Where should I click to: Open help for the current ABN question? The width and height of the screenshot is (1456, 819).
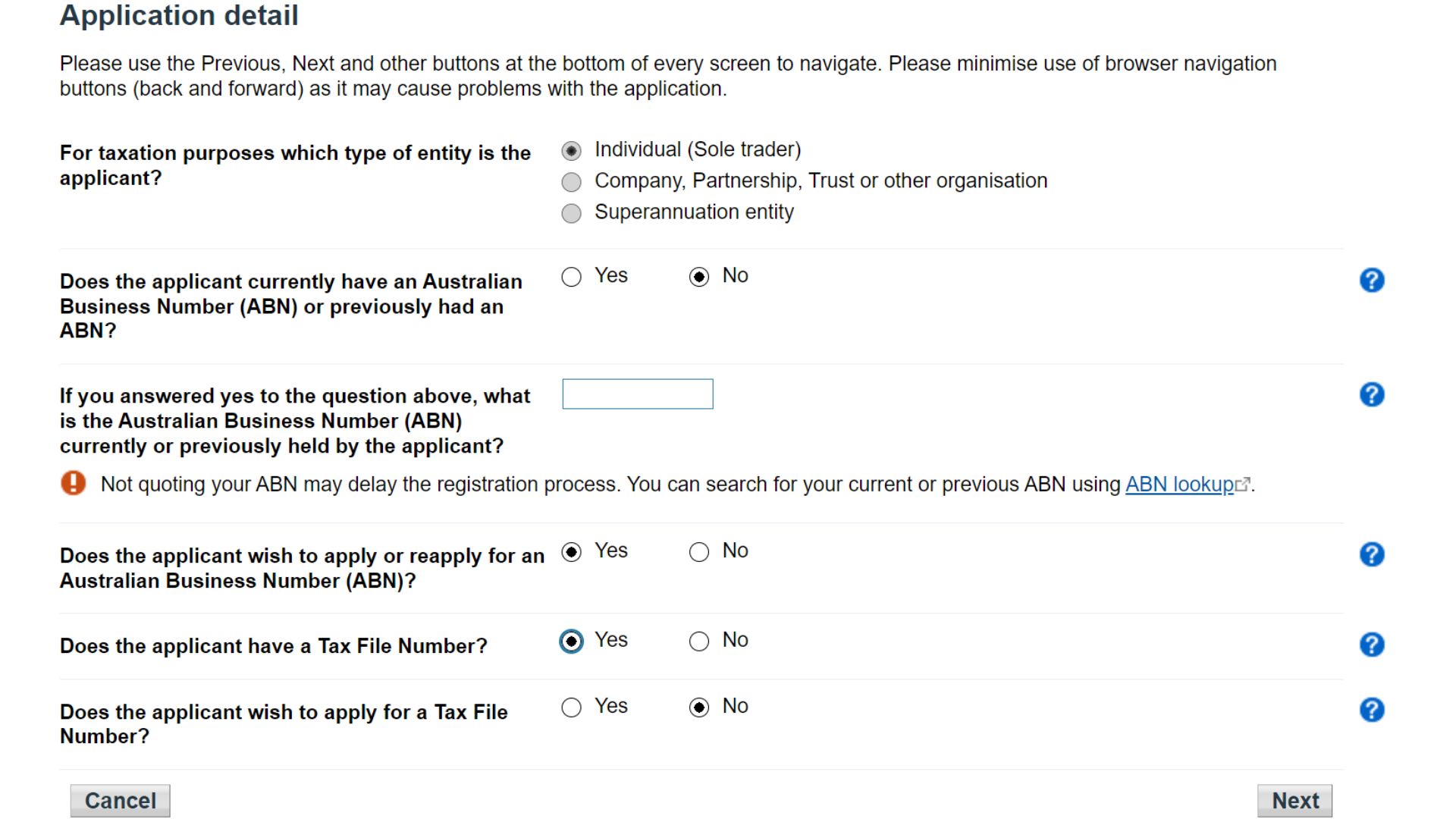1372,281
